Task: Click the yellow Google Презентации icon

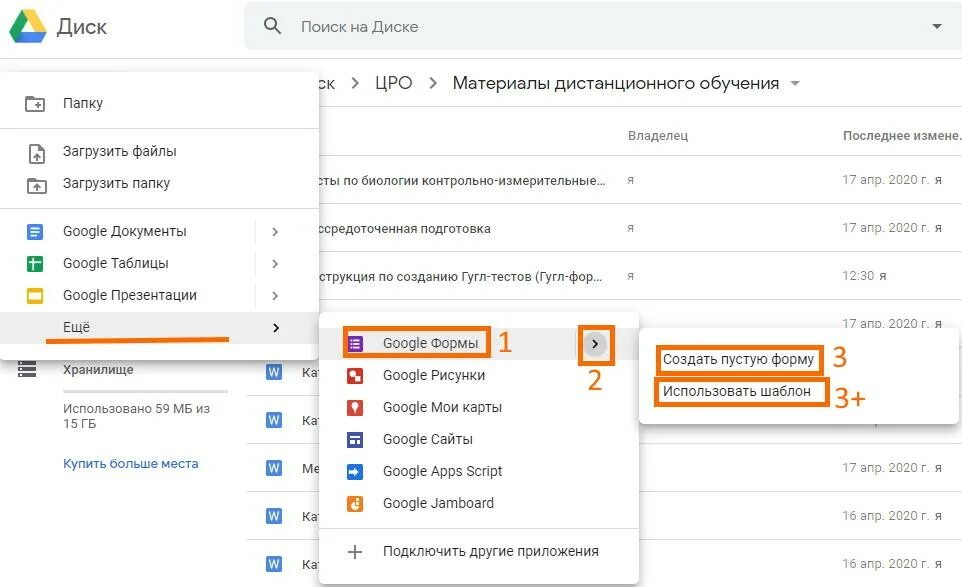Action: coord(35,296)
